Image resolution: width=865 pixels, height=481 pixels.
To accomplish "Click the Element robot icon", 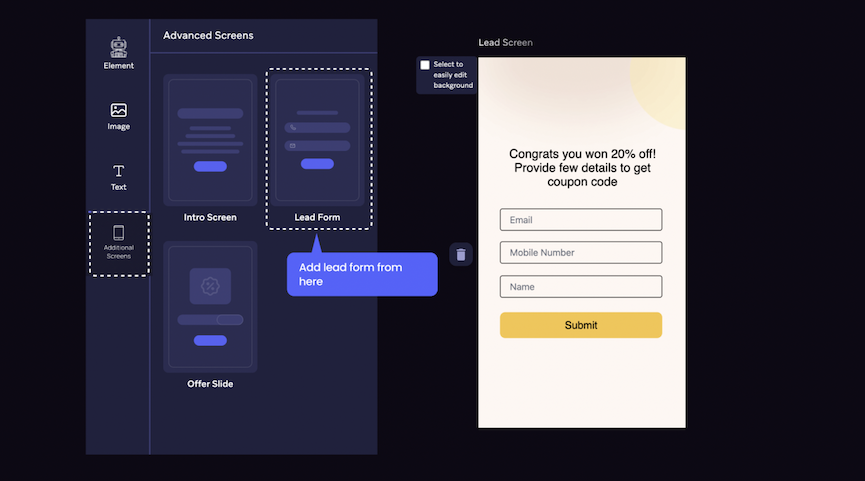I will click(x=118, y=46).
